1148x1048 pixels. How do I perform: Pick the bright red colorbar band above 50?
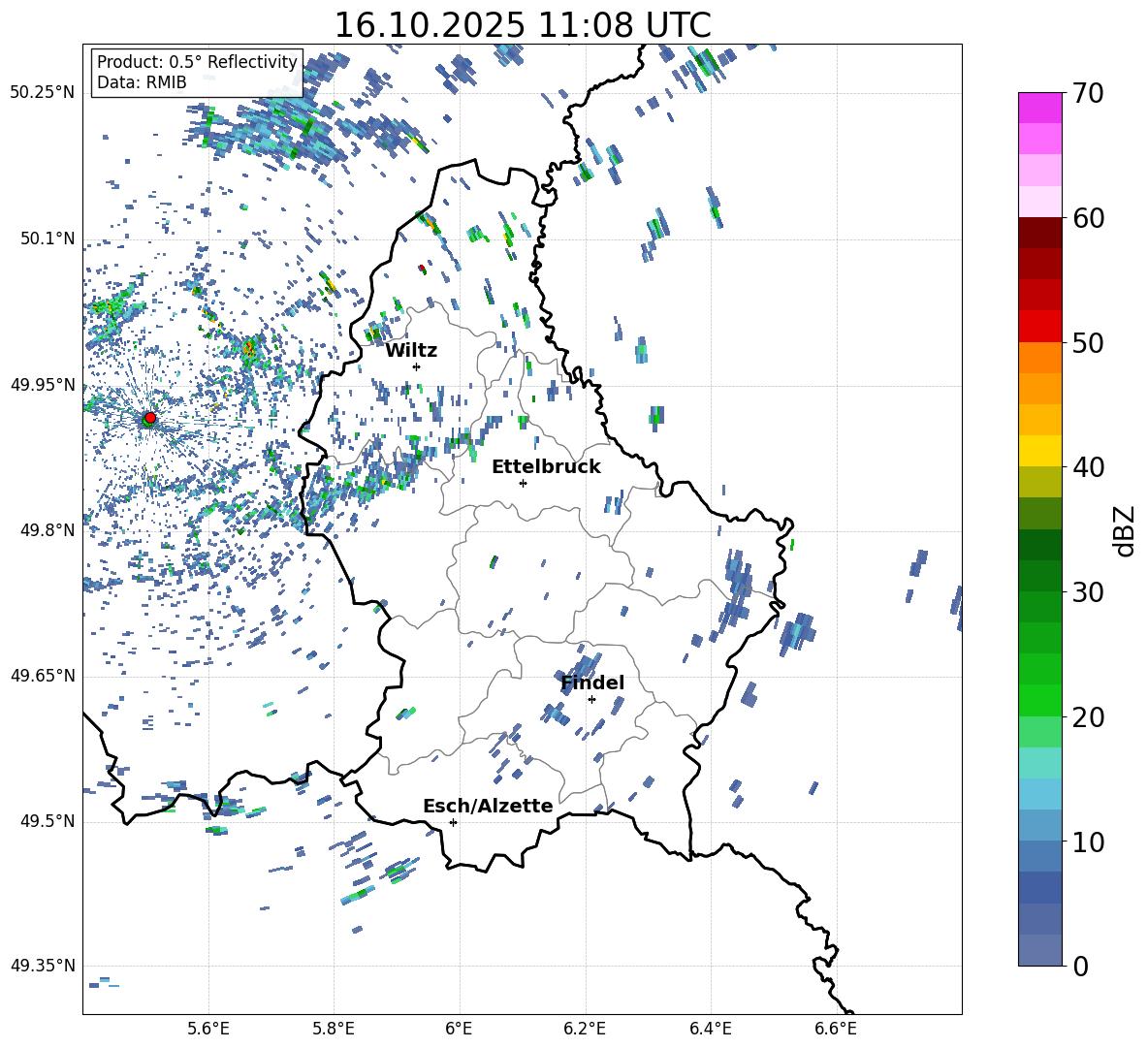pos(1040,326)
